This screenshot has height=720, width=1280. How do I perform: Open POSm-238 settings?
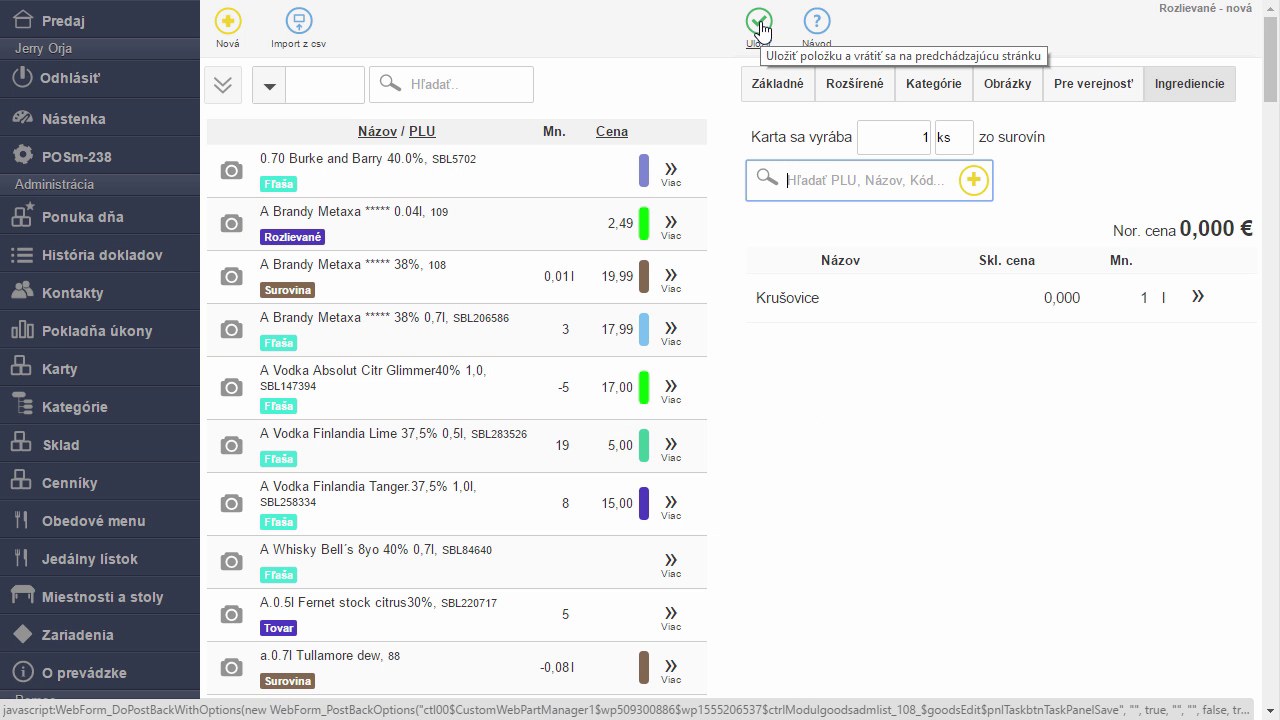tap(100, 156)
